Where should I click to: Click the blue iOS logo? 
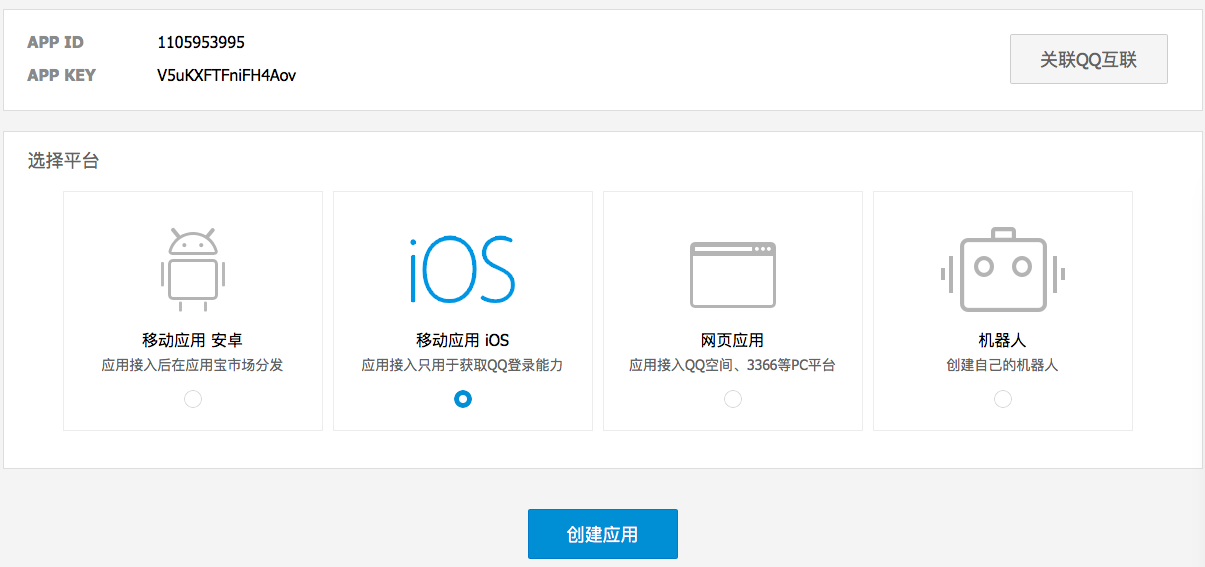click(x=462, y=270)
